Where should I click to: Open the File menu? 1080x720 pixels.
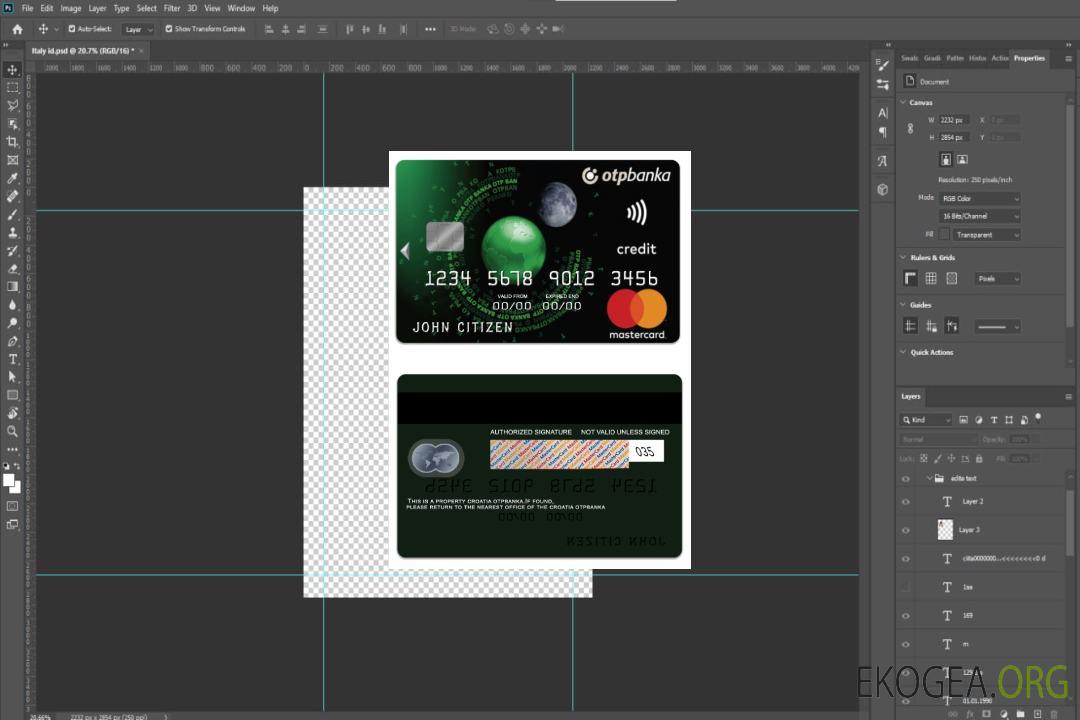pyautogui.click(x=28, y=8)
